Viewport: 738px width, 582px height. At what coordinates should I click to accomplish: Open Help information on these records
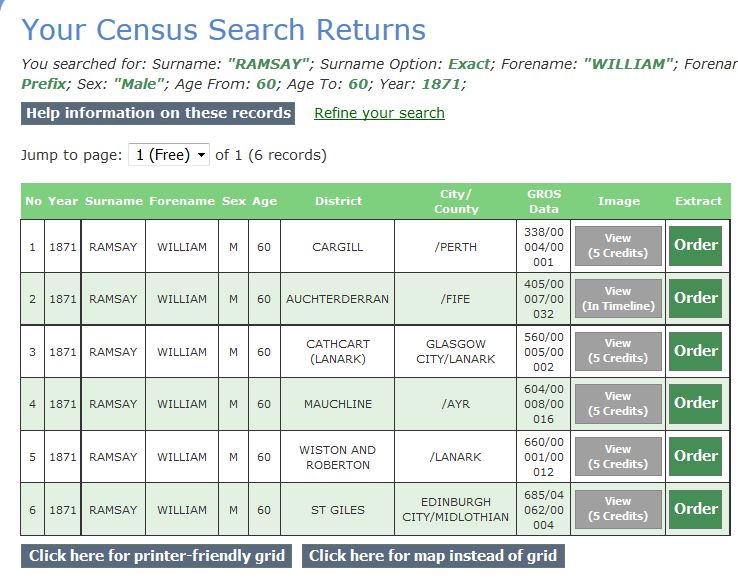coord(158,113)
